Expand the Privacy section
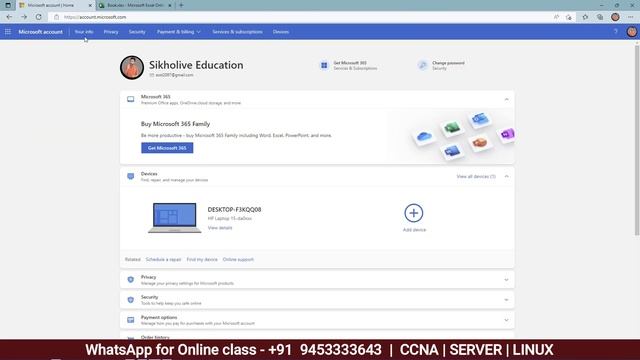The image size is (640, 360). pos(506,280)
